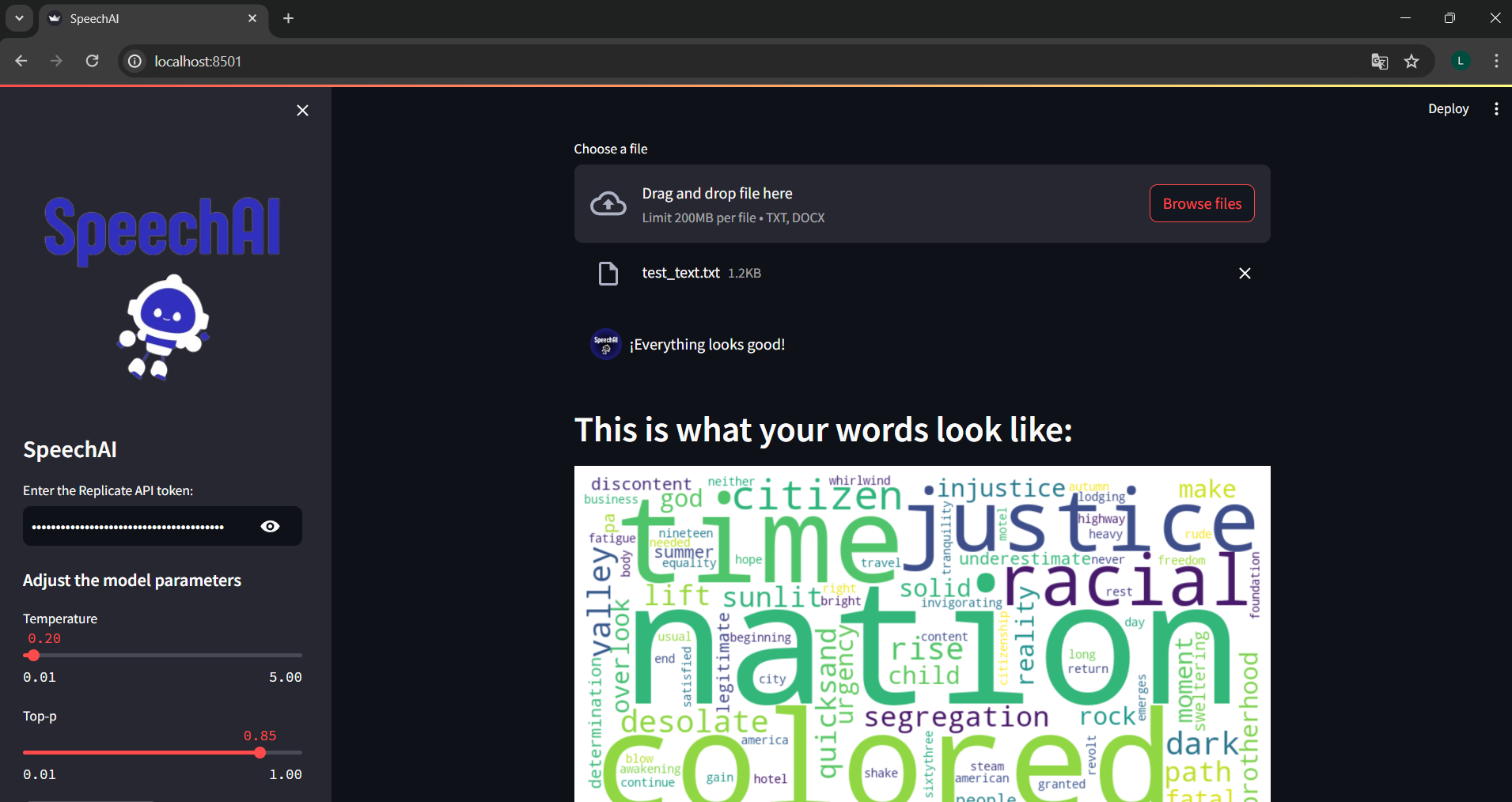Open the Deploy option
Image resolution: width=1512 pixels, height=802 pixels.
1448,109
